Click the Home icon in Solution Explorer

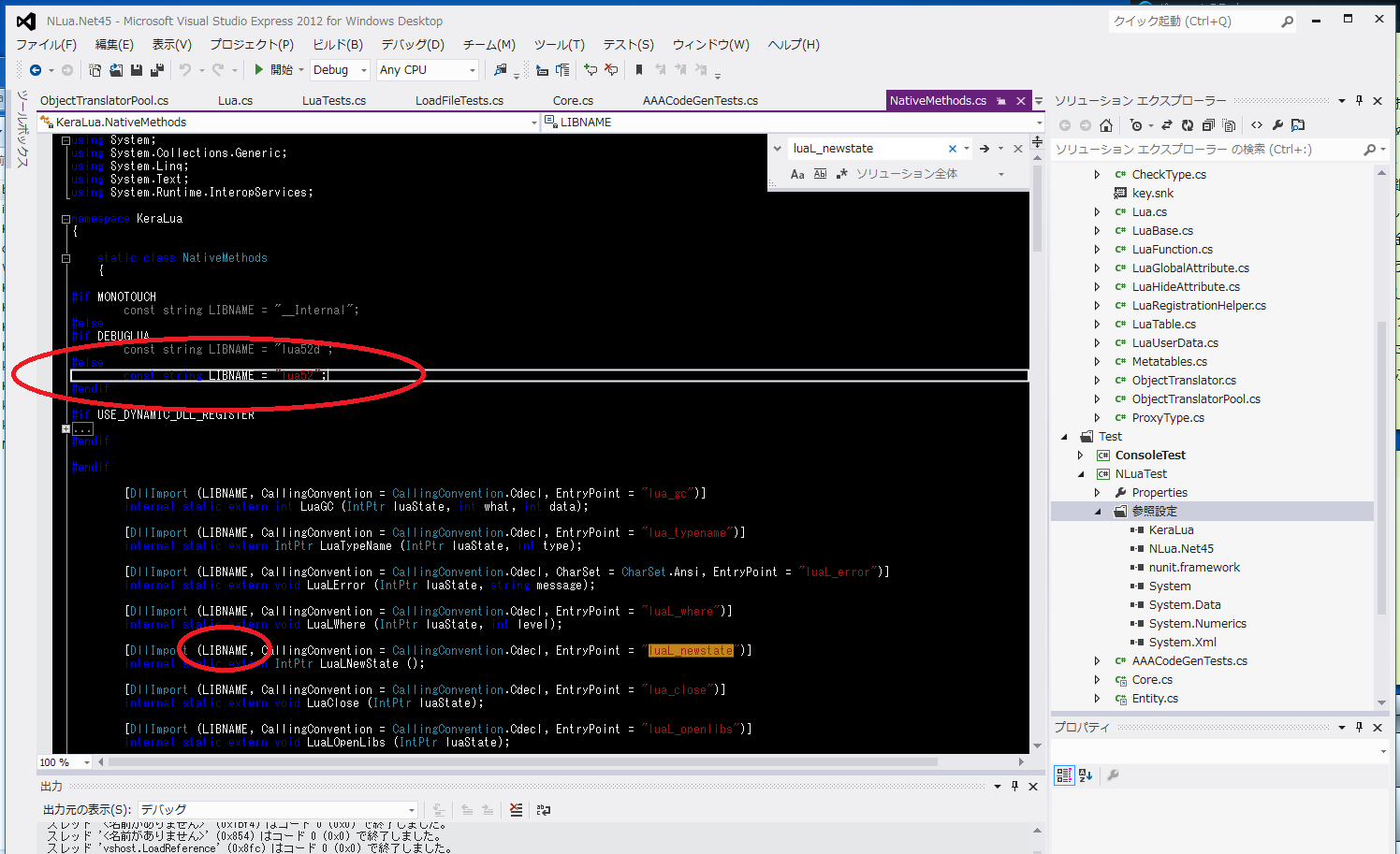pos(1106,125)
